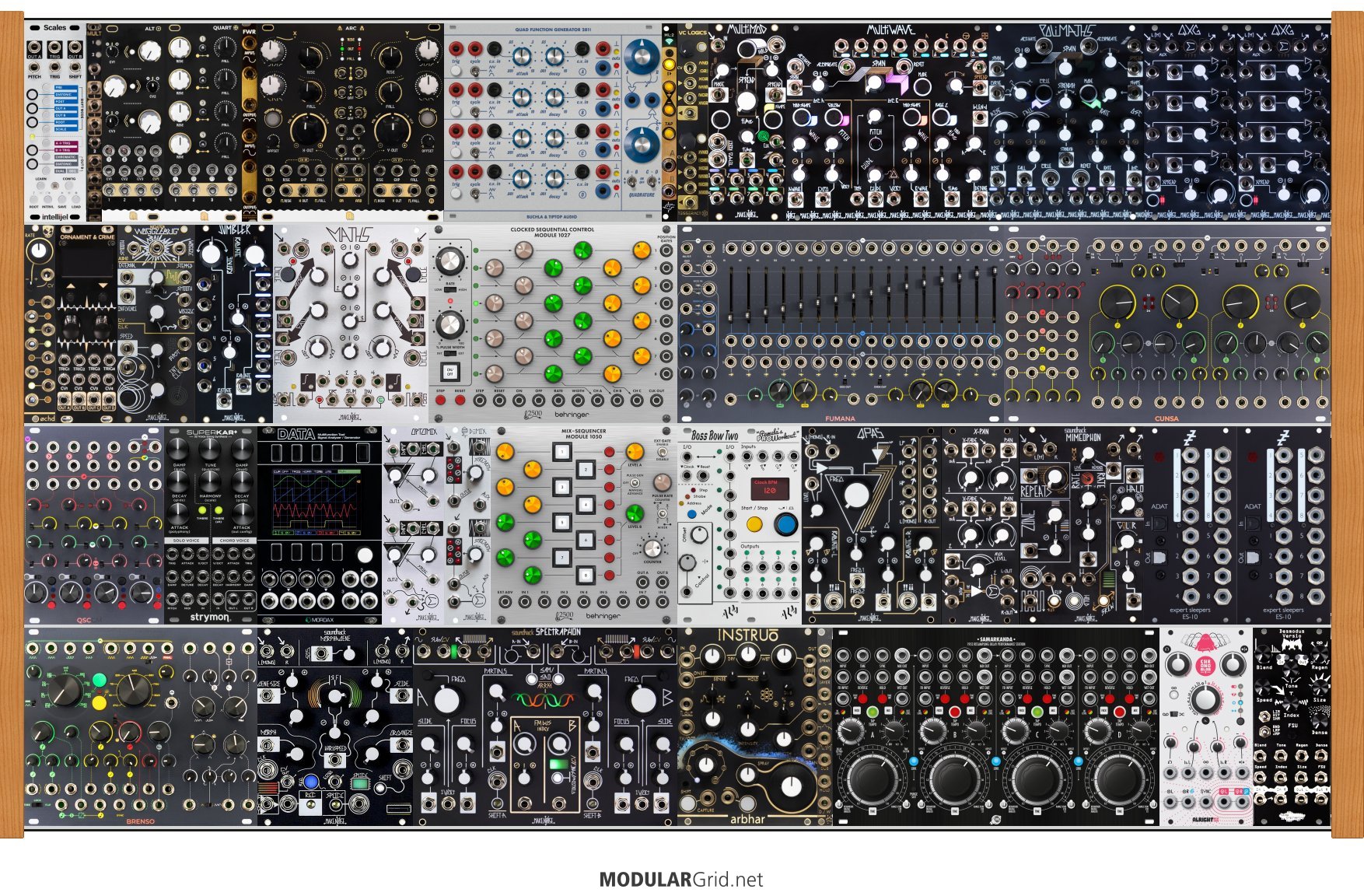Viewport: 1364px width, 896px height.
Task: Push step button 8 on Mix-Sequencer 1050
Action: tap(586, 576)
